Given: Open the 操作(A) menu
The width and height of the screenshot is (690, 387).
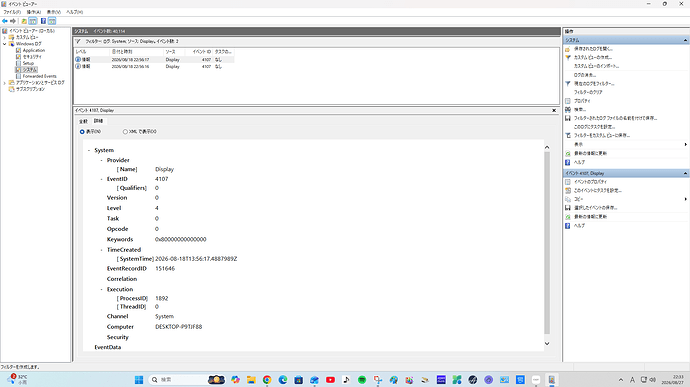Looking at the screenshot, I should click(x=34, y=12).
